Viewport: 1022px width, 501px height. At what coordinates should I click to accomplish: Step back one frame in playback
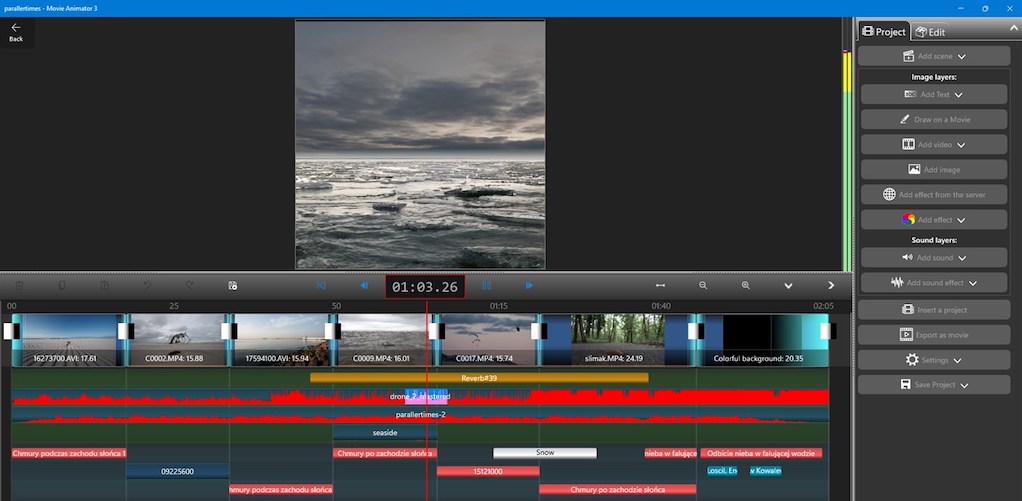(364, 286)
